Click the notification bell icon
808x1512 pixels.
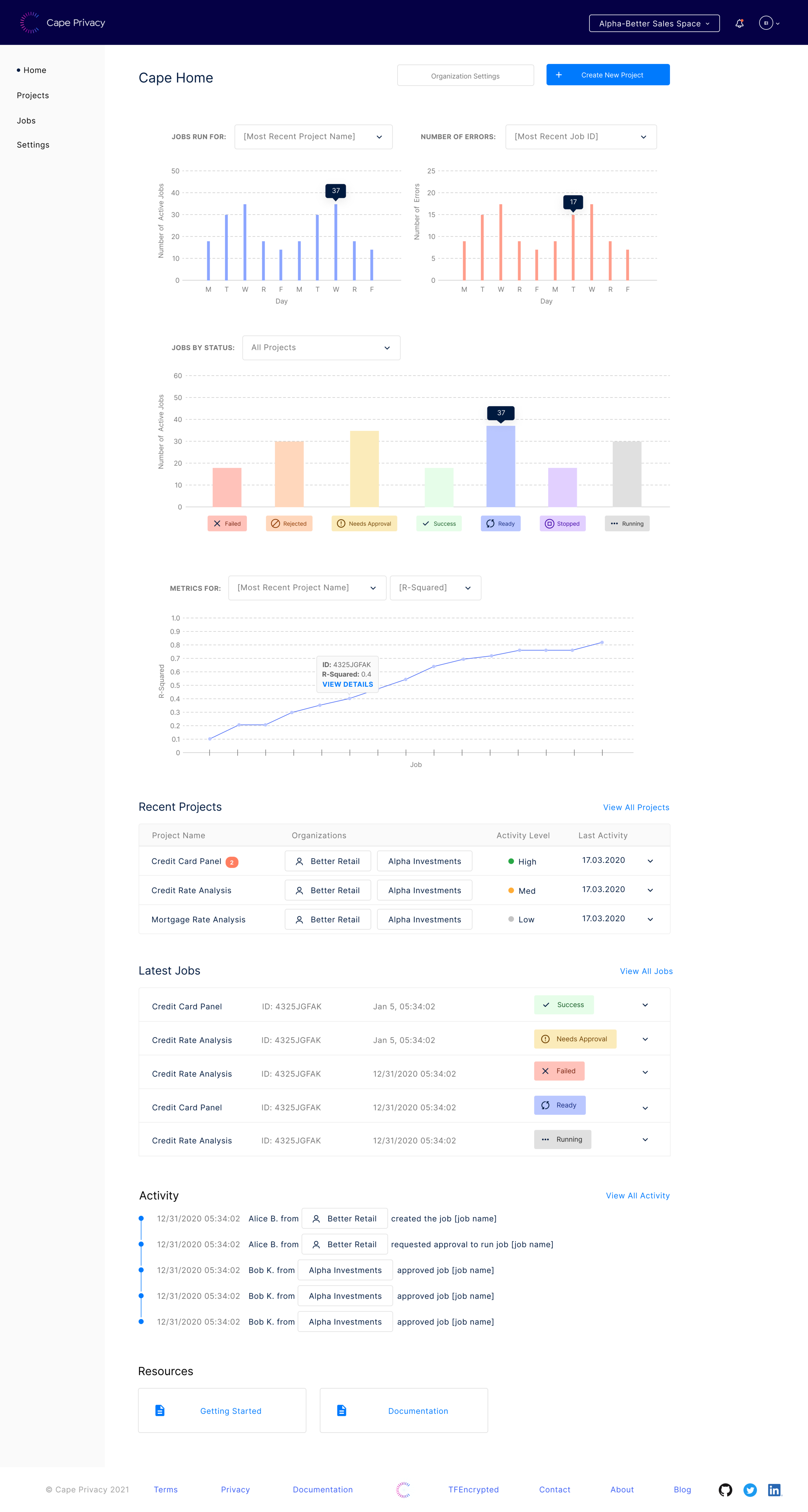point(739,24)
